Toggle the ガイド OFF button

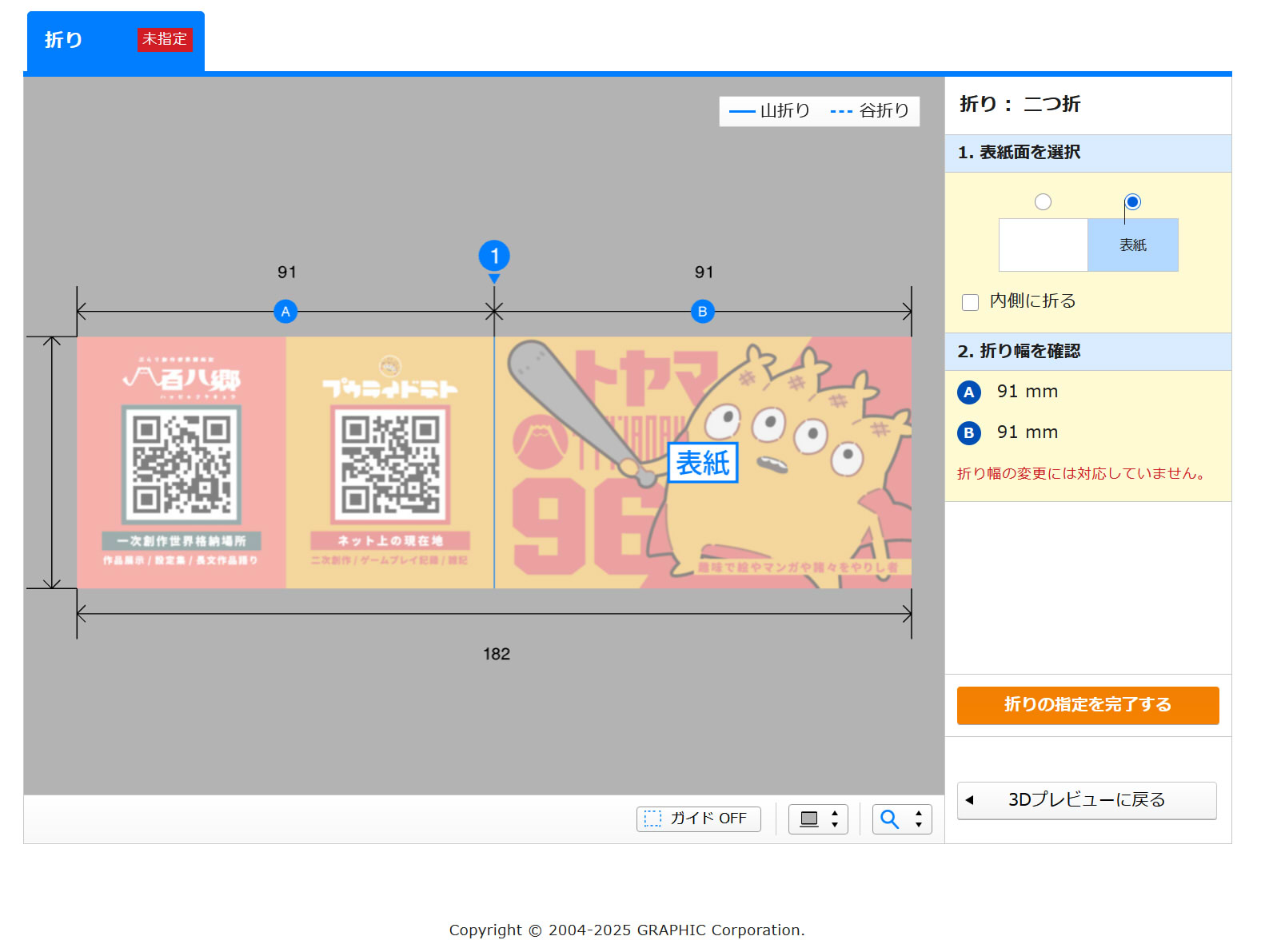pos(699,819)
